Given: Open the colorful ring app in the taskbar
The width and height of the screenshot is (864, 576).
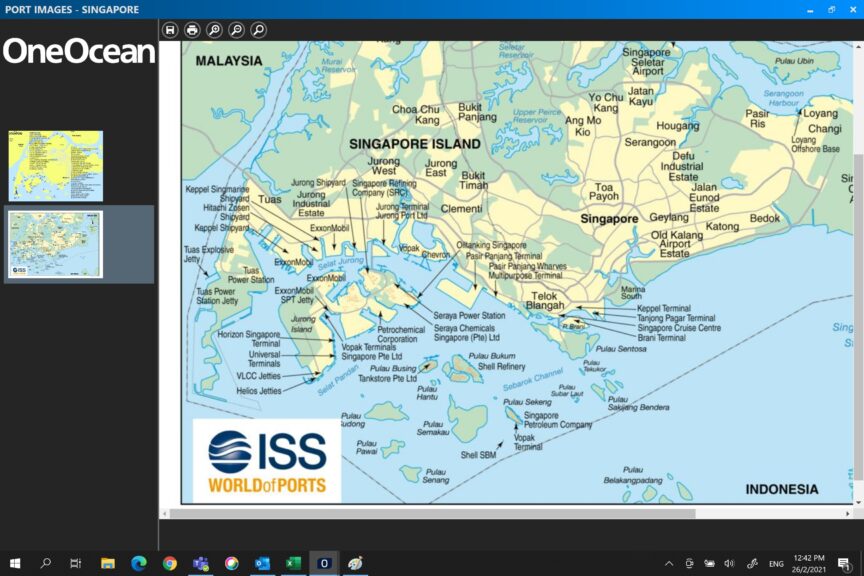Looking at the screenshot, I should click(231, 563).
